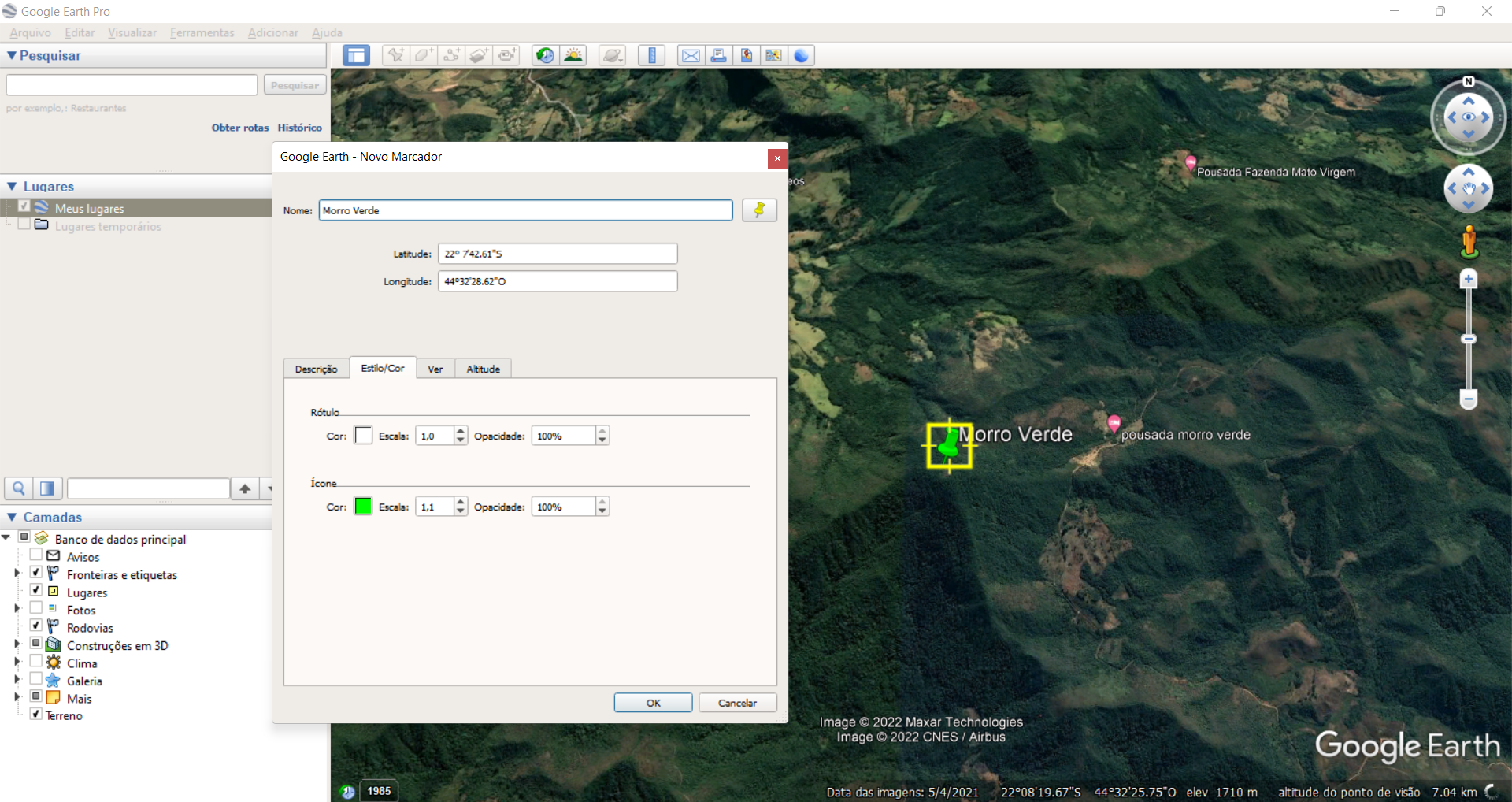Viewport: 1512px width, 802px height.
Task: Click Cancelar in Novo Marcador dialog
Action: (738, 703)
